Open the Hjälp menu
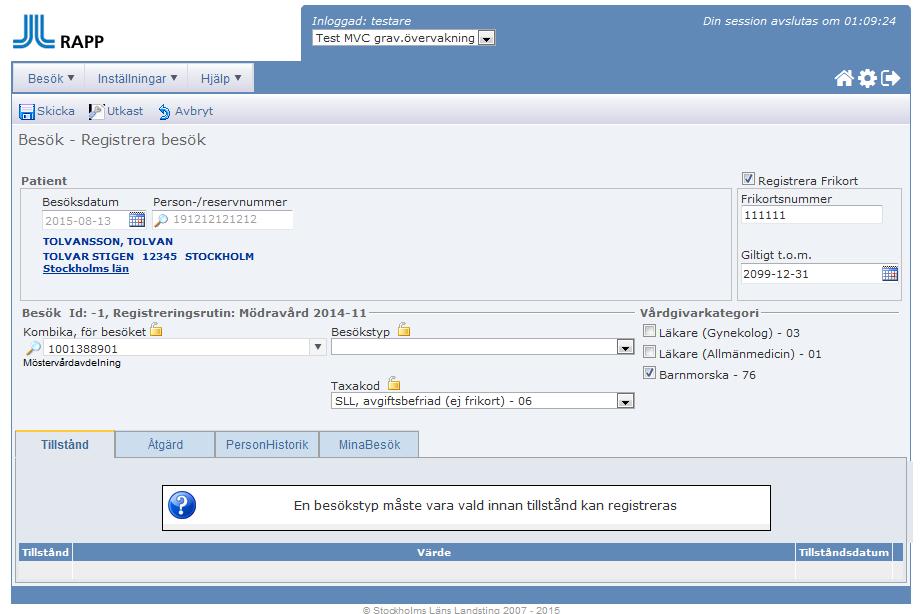Screen dimensions: 921x614 point(221,78)
